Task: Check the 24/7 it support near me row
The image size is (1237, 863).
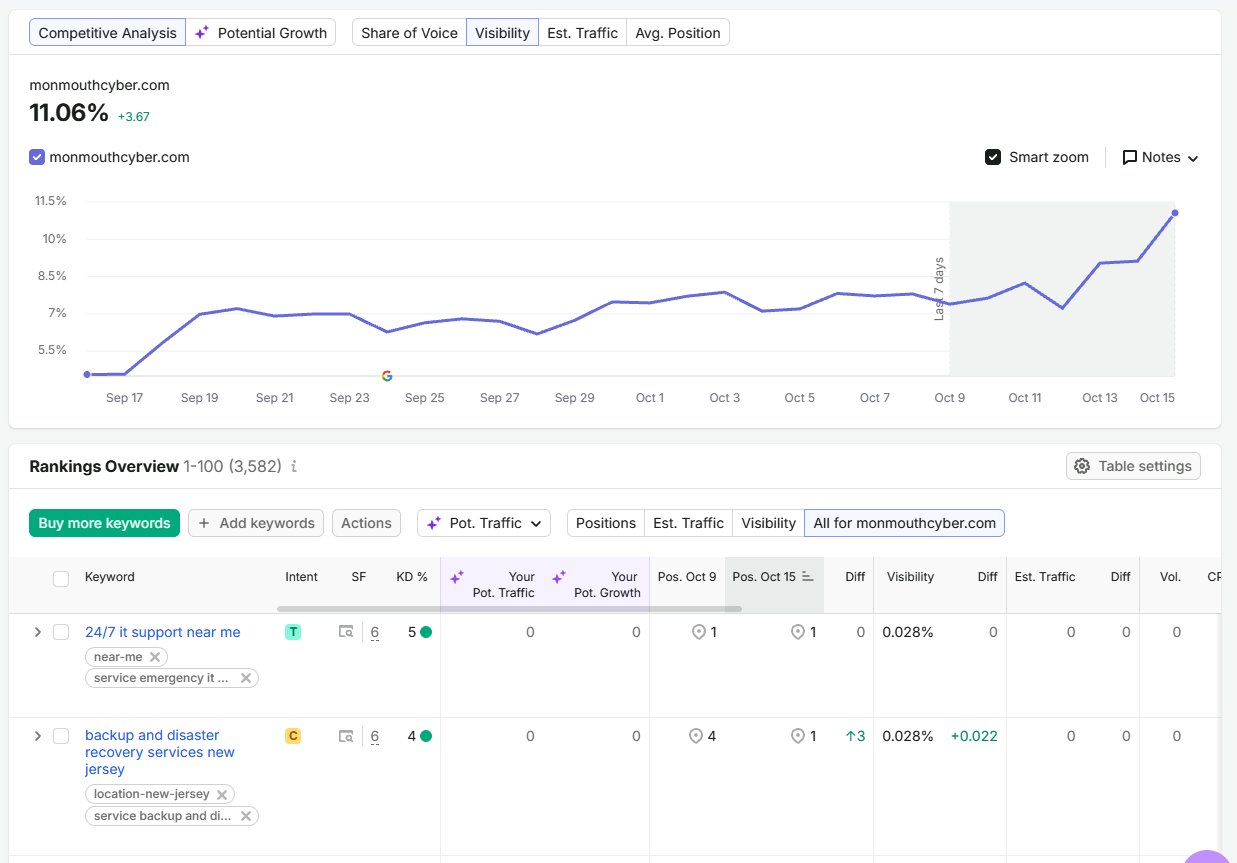Action: [x=61, y=632]
